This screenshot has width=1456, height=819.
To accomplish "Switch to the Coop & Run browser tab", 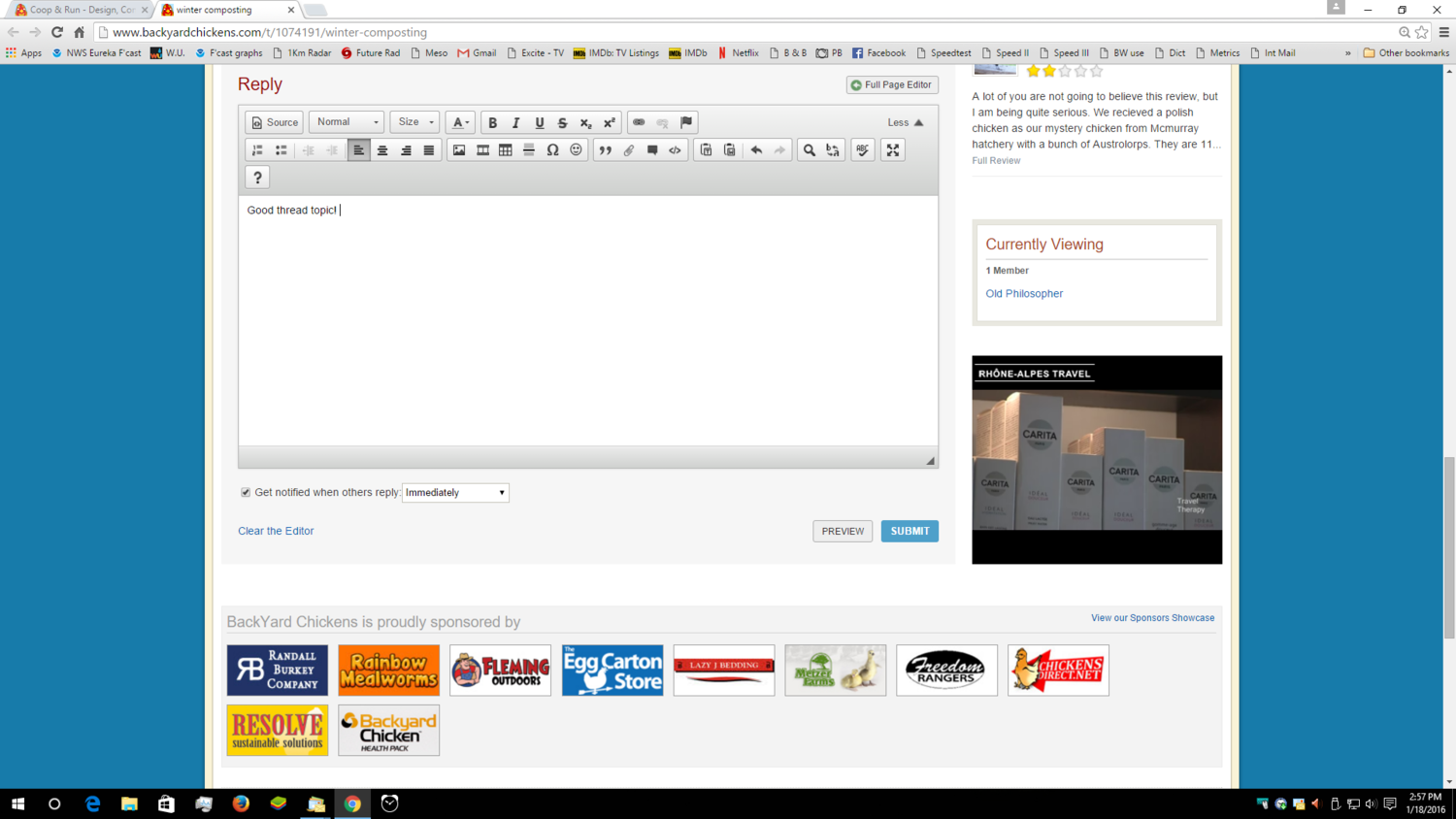I will 82,10.
